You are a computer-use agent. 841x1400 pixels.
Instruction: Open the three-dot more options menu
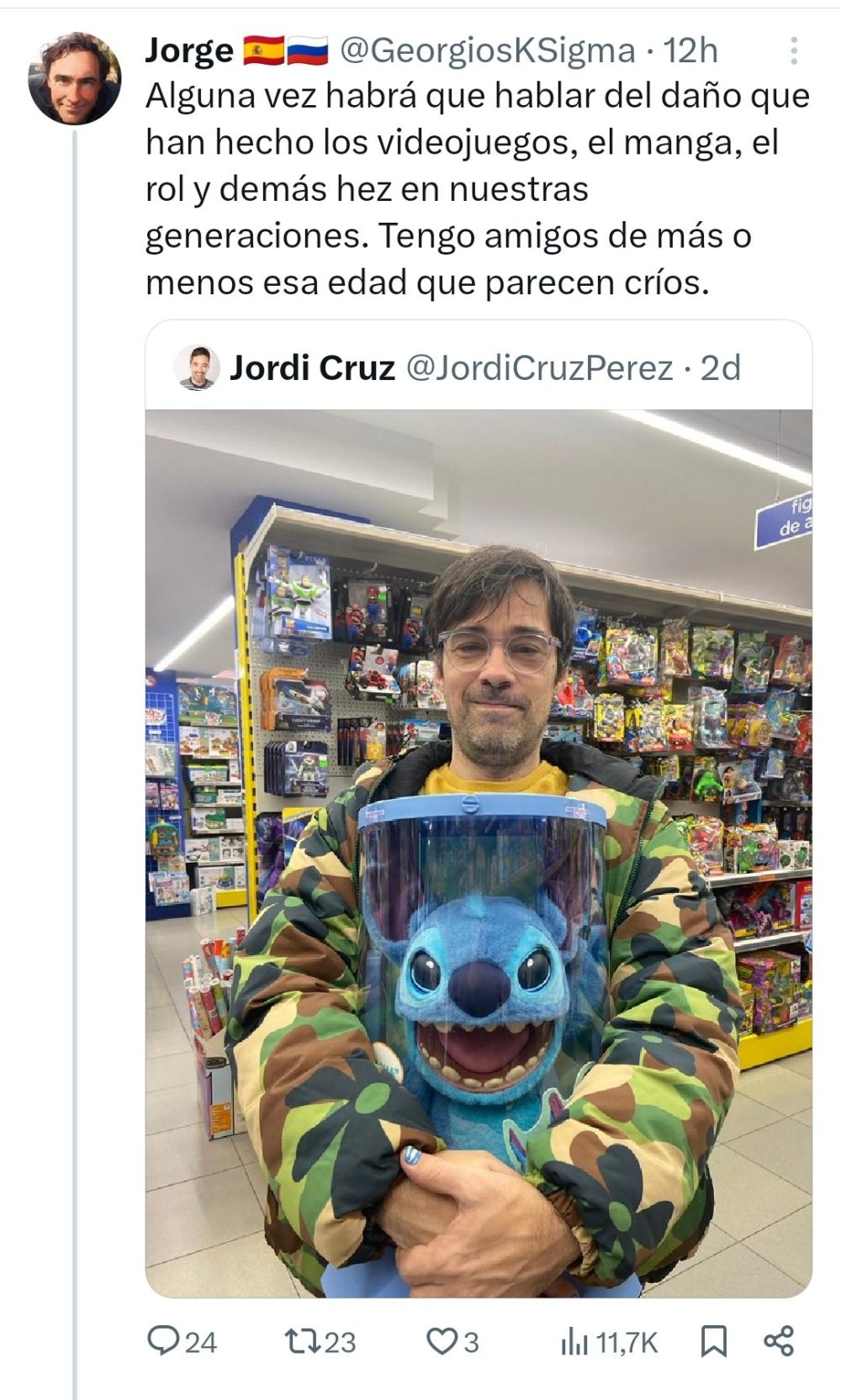tap(793, 51)
